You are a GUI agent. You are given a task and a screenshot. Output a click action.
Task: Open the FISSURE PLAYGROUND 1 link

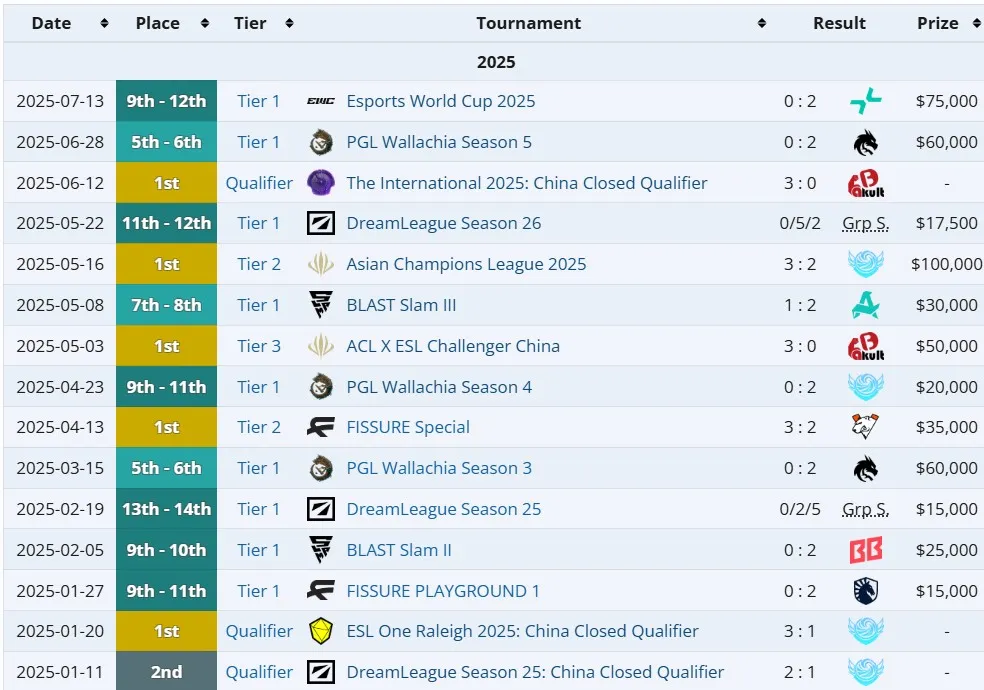pyautogui.click(x=442, y=591)
